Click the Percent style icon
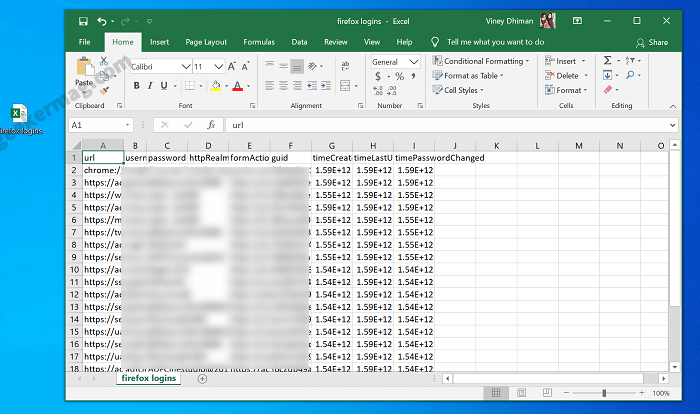Viewport: 700px width, 414px height. click(x=400, y=76)
